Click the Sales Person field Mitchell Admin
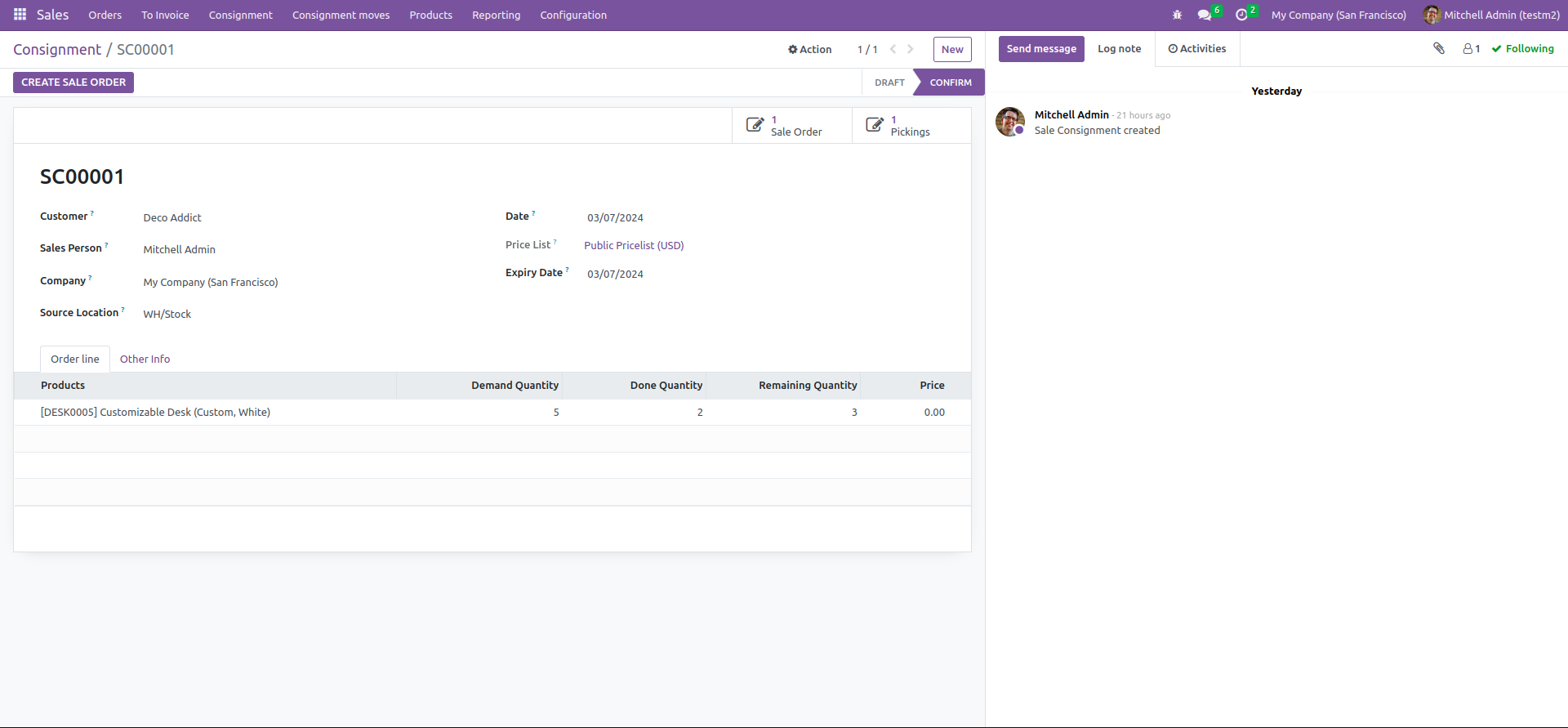 (x=180, y=249)
